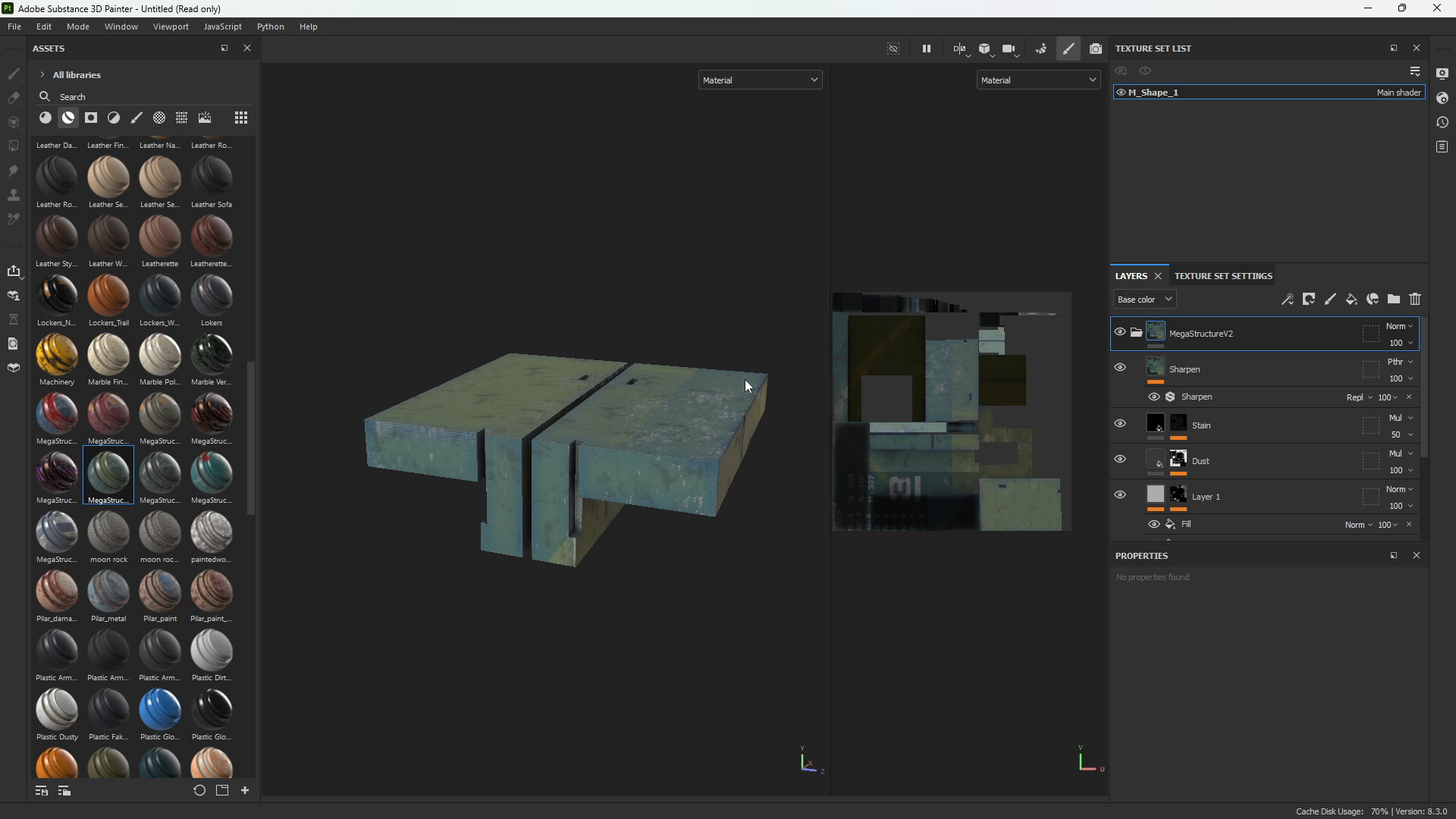Switch to the Texture Set Settings tab
This screenshot has width=1456, height=819.
tap(1223, 276)
